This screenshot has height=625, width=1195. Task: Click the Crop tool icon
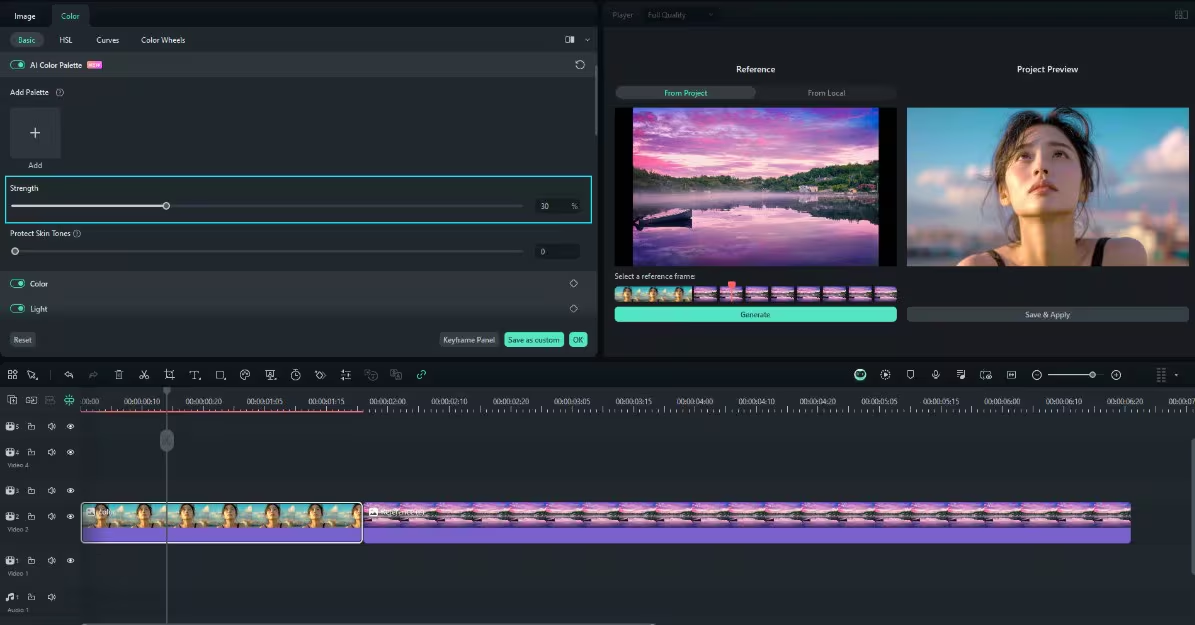pos(169,375)
